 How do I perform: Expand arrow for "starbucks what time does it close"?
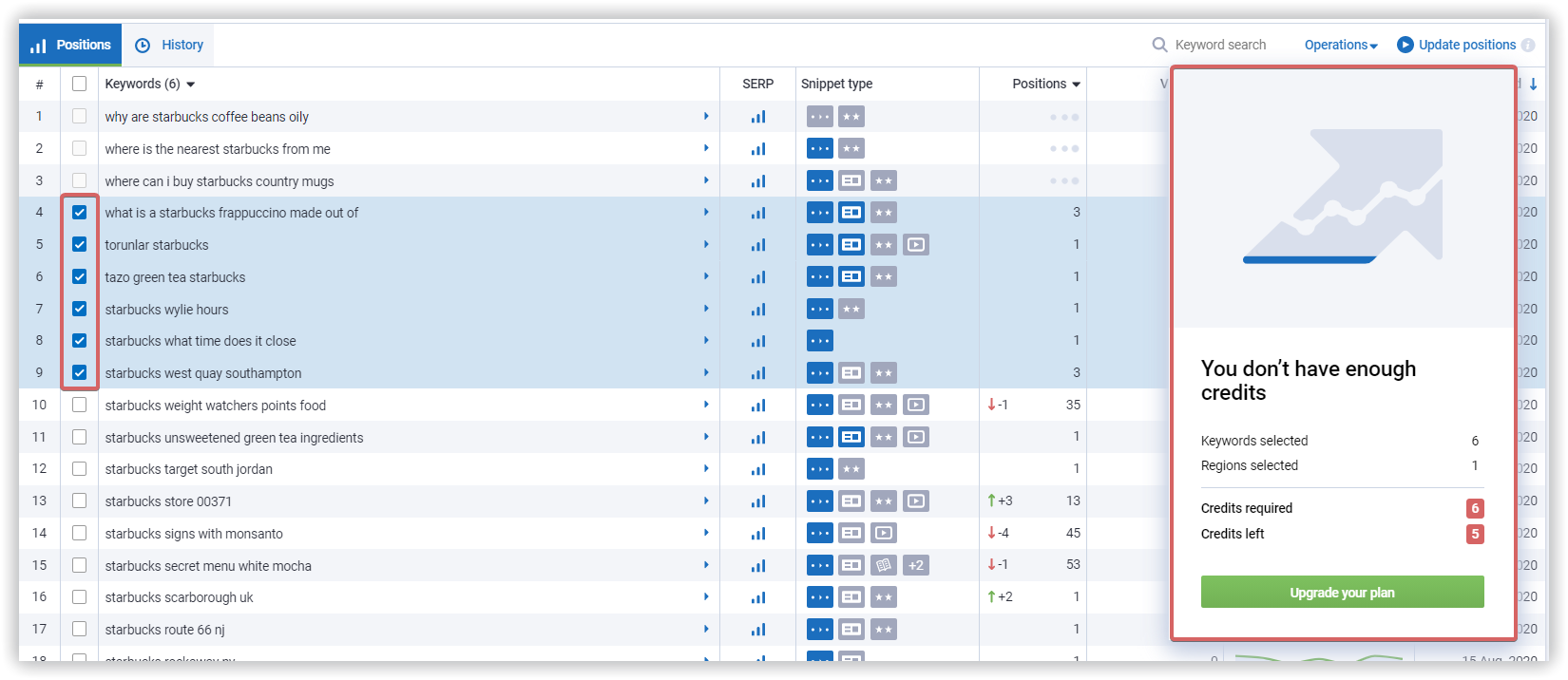706,340
